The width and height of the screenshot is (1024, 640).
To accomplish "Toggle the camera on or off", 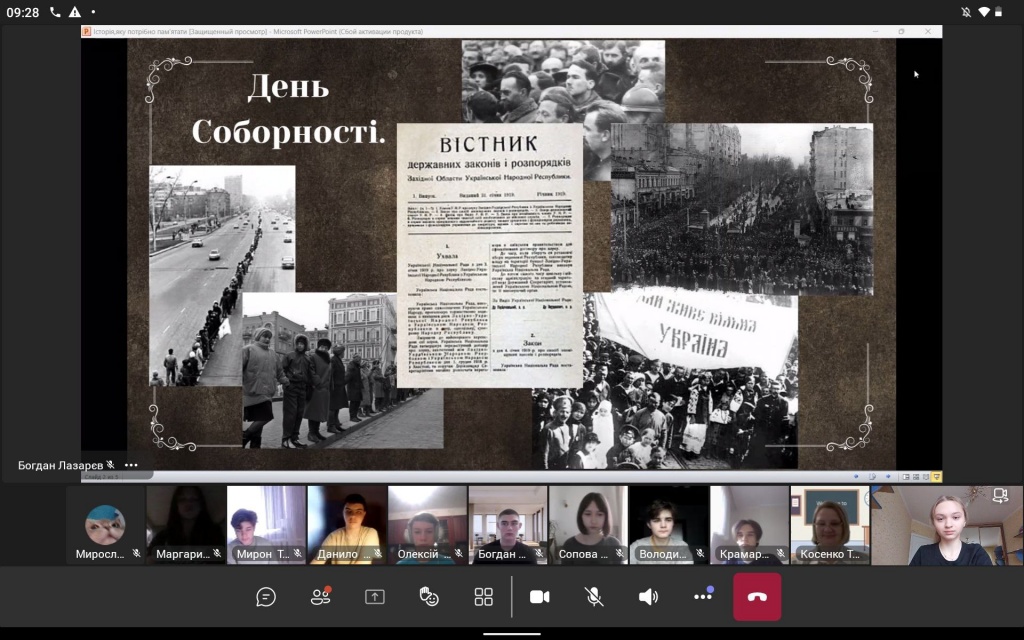I will (540, 597).
